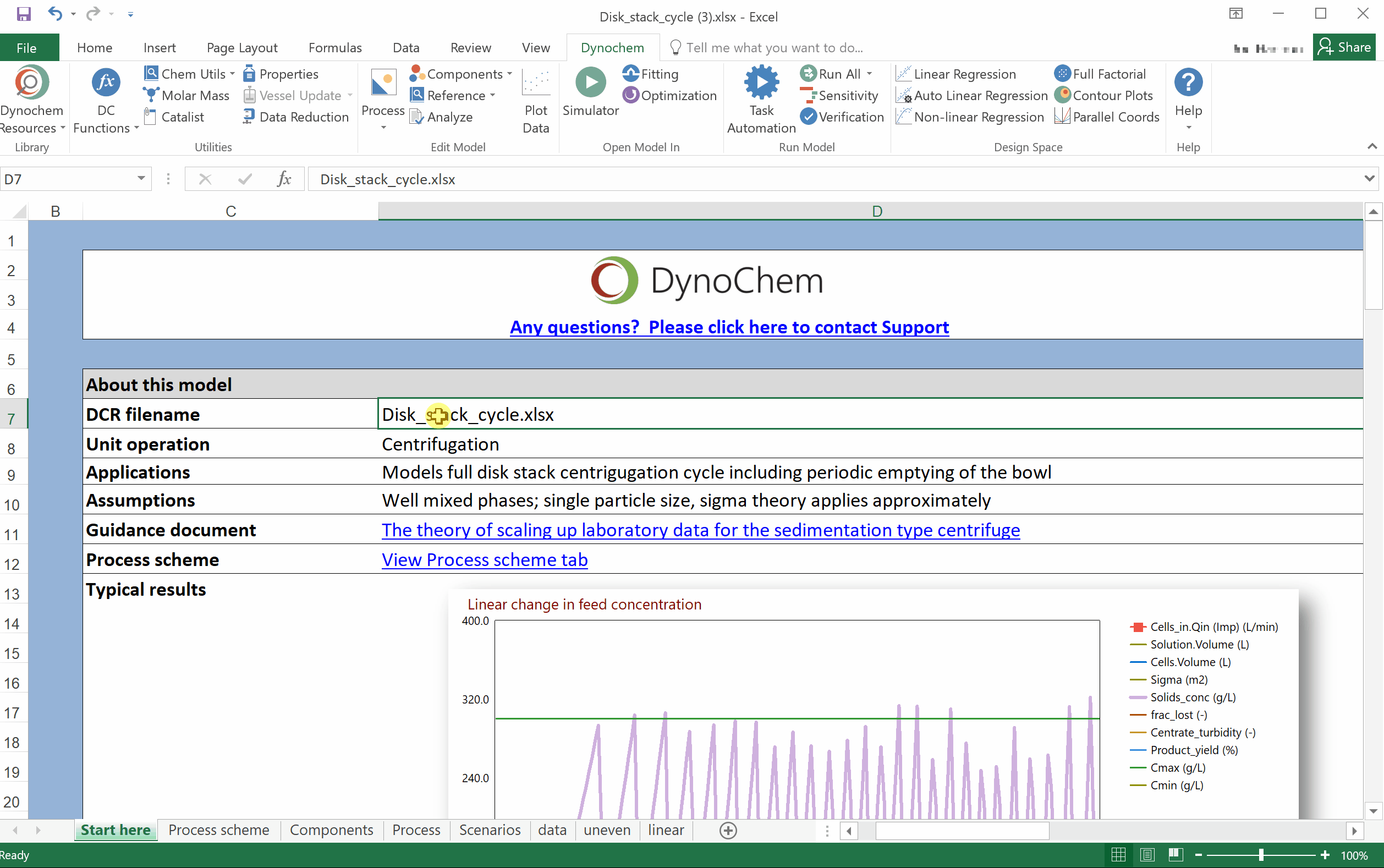The image size is (1384, 868).
Task: Open Catalist utility
Action: 174,117
